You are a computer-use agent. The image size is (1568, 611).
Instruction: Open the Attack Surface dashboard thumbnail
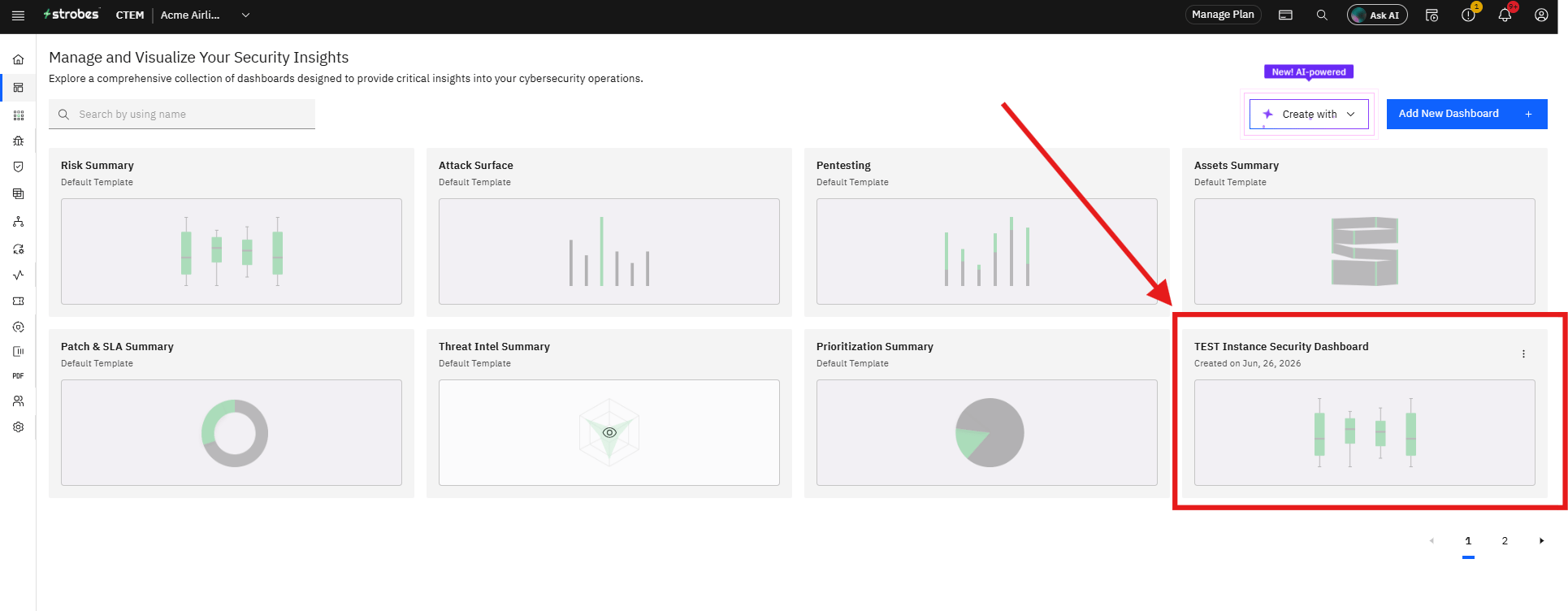click(x=609, y=252)
